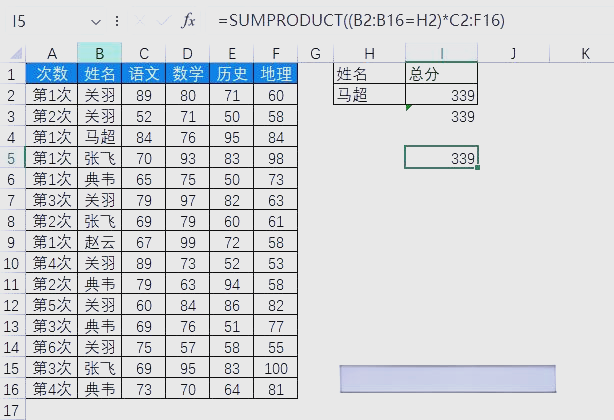Click the 历史 header cell
This screenshot has width=614, height=420.
[232, 74]
